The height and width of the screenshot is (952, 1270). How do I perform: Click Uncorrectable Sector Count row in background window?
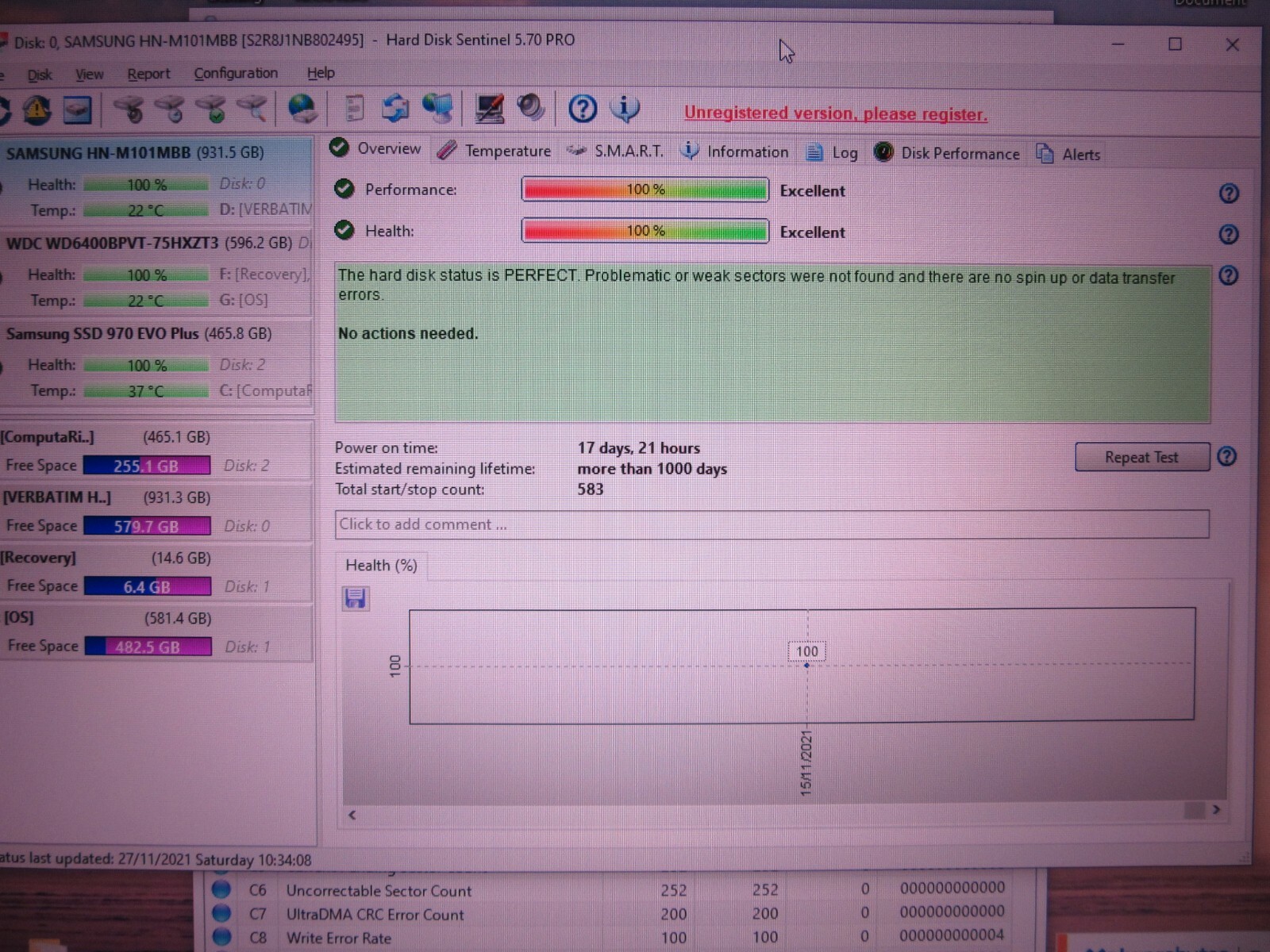click(x=610, y=890)
